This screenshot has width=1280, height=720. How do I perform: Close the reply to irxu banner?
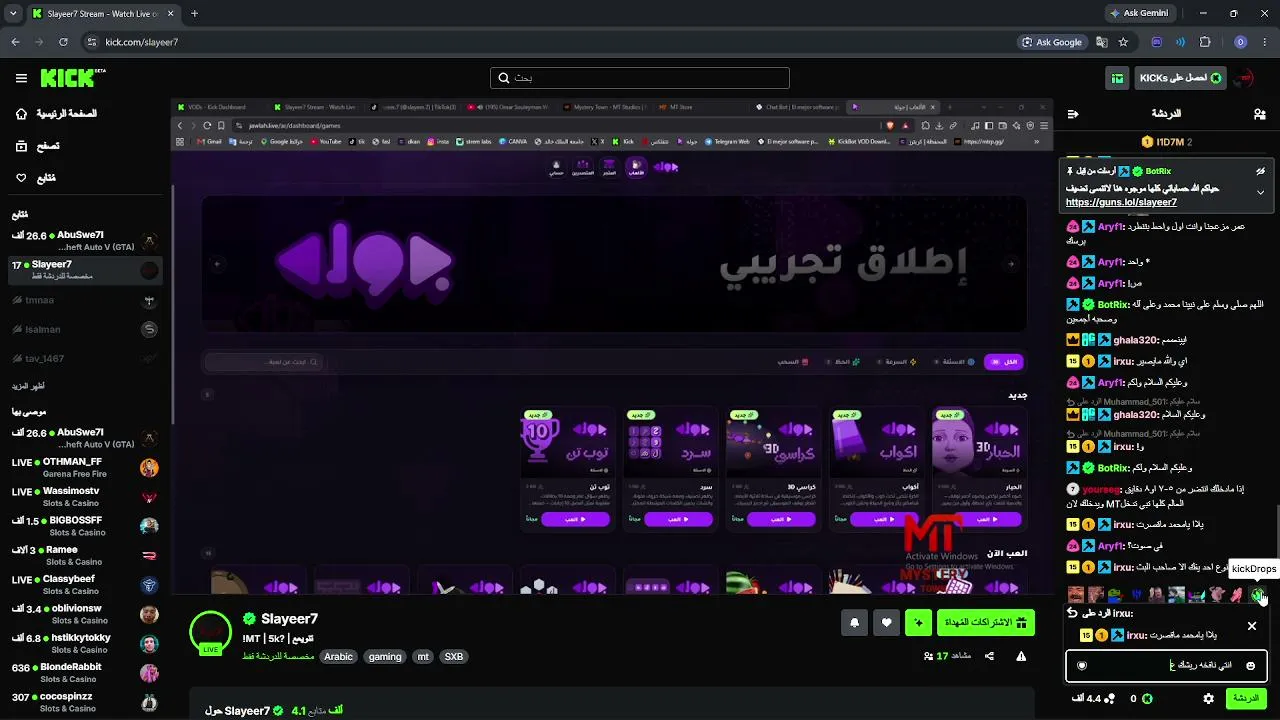[x=1251, y=626]
